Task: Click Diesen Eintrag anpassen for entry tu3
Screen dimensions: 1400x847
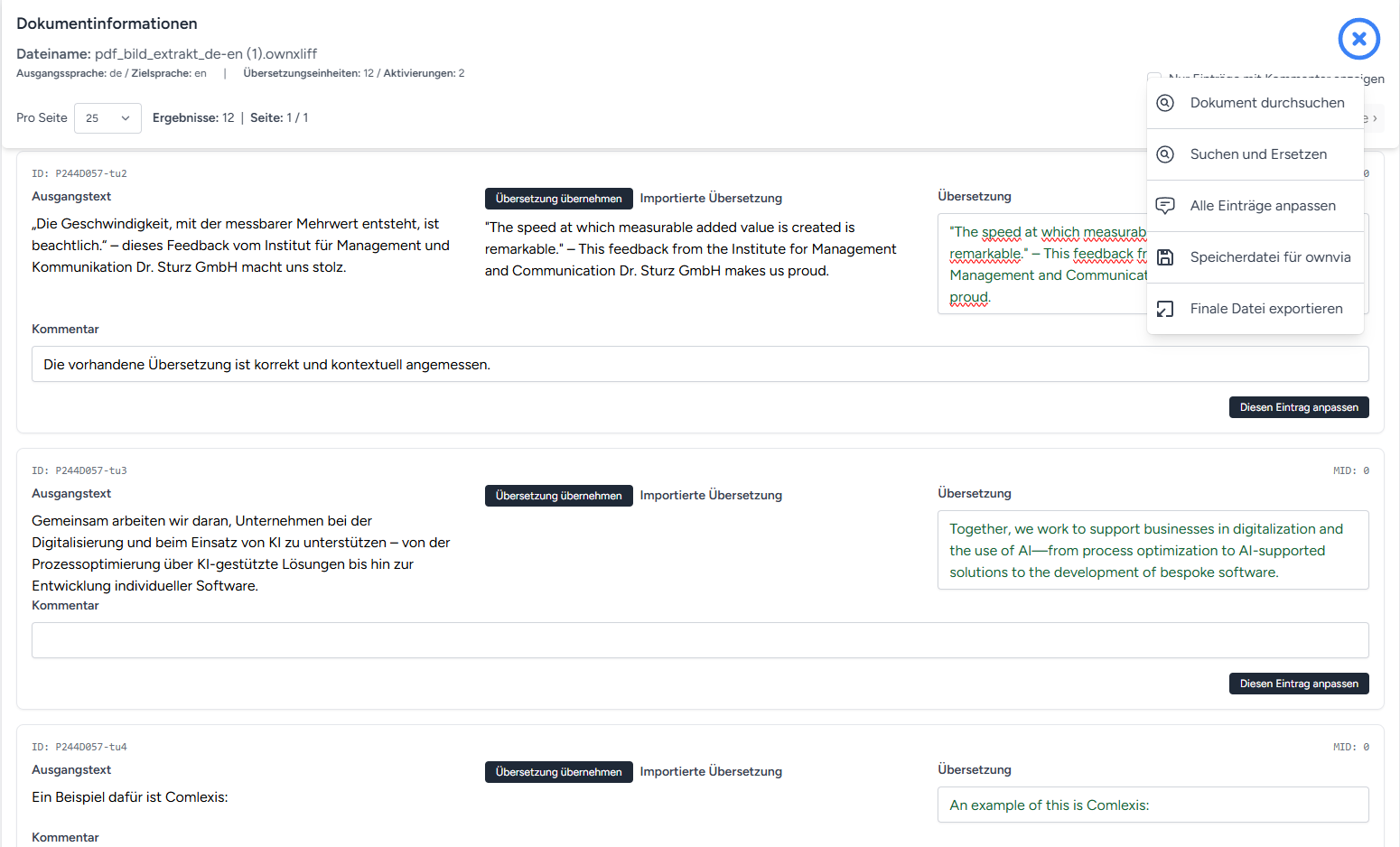Action: (1299, 684)
